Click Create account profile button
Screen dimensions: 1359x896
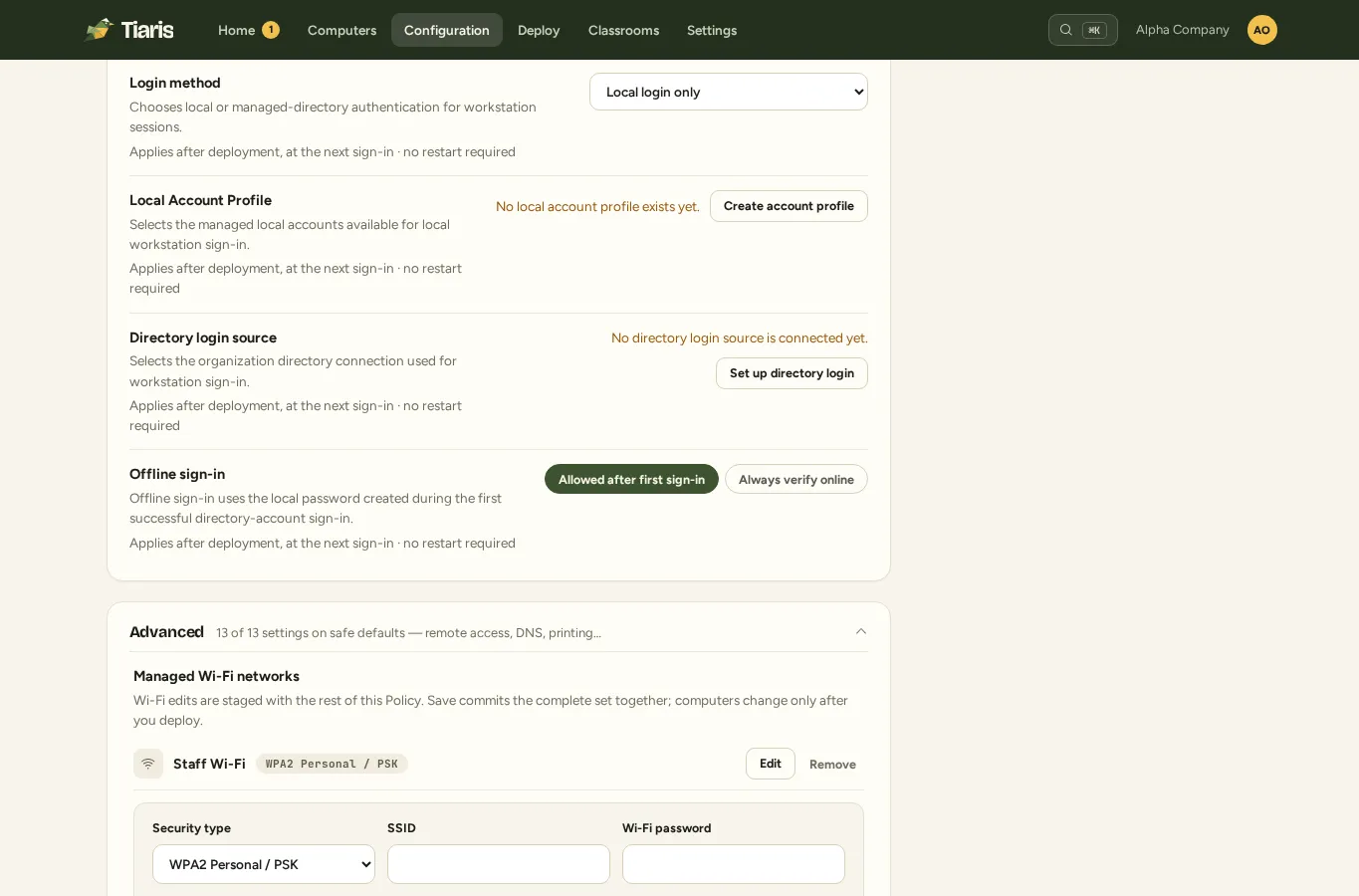click(789, 206)
